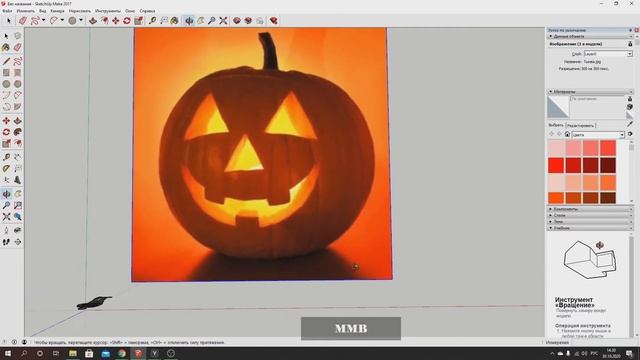Screen dimensions: 640x360
Task: Open the arc tool dropdown arrow in top toolbar
Action: [62, 20]
